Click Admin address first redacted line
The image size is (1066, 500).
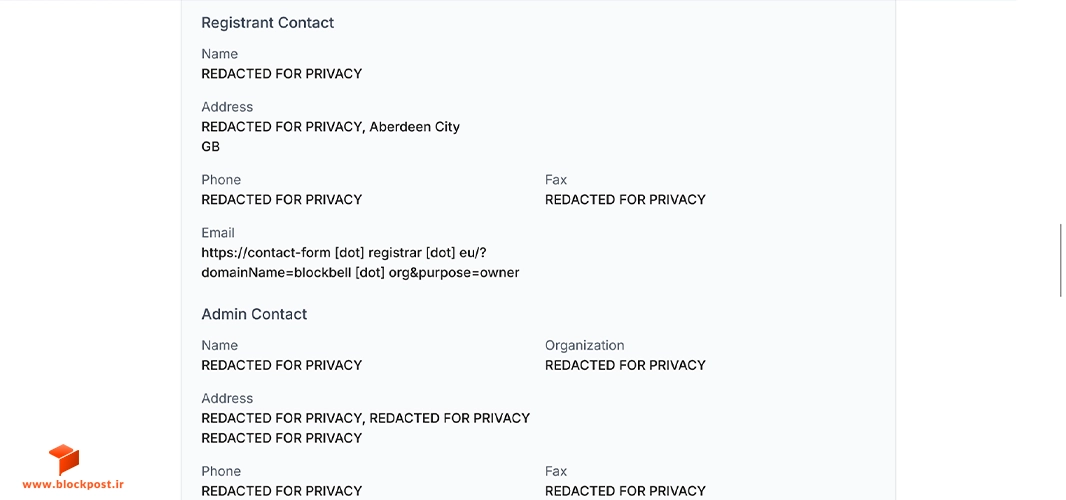pos(366,418)
